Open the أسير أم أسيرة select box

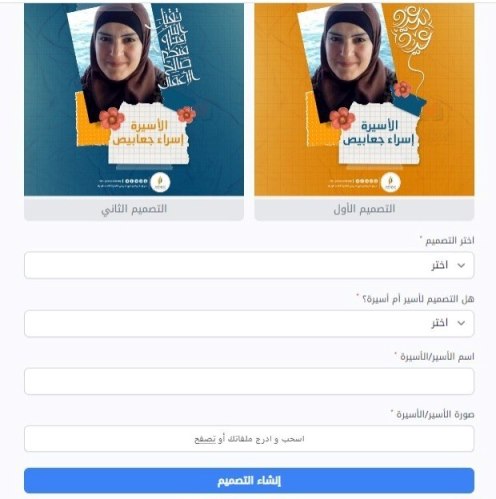[x=249, y=323]
